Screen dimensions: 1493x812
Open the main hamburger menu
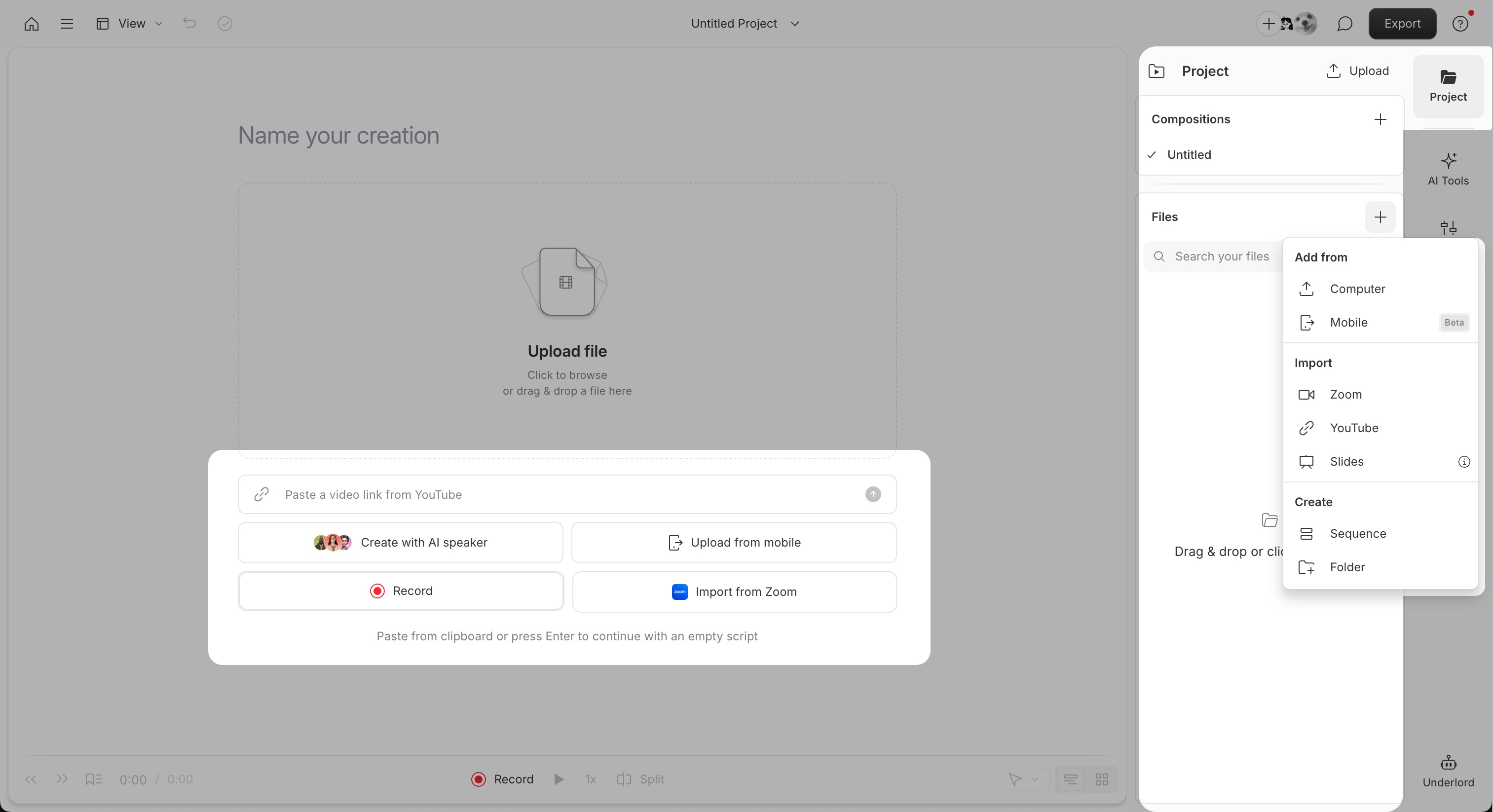click(67, 23)
